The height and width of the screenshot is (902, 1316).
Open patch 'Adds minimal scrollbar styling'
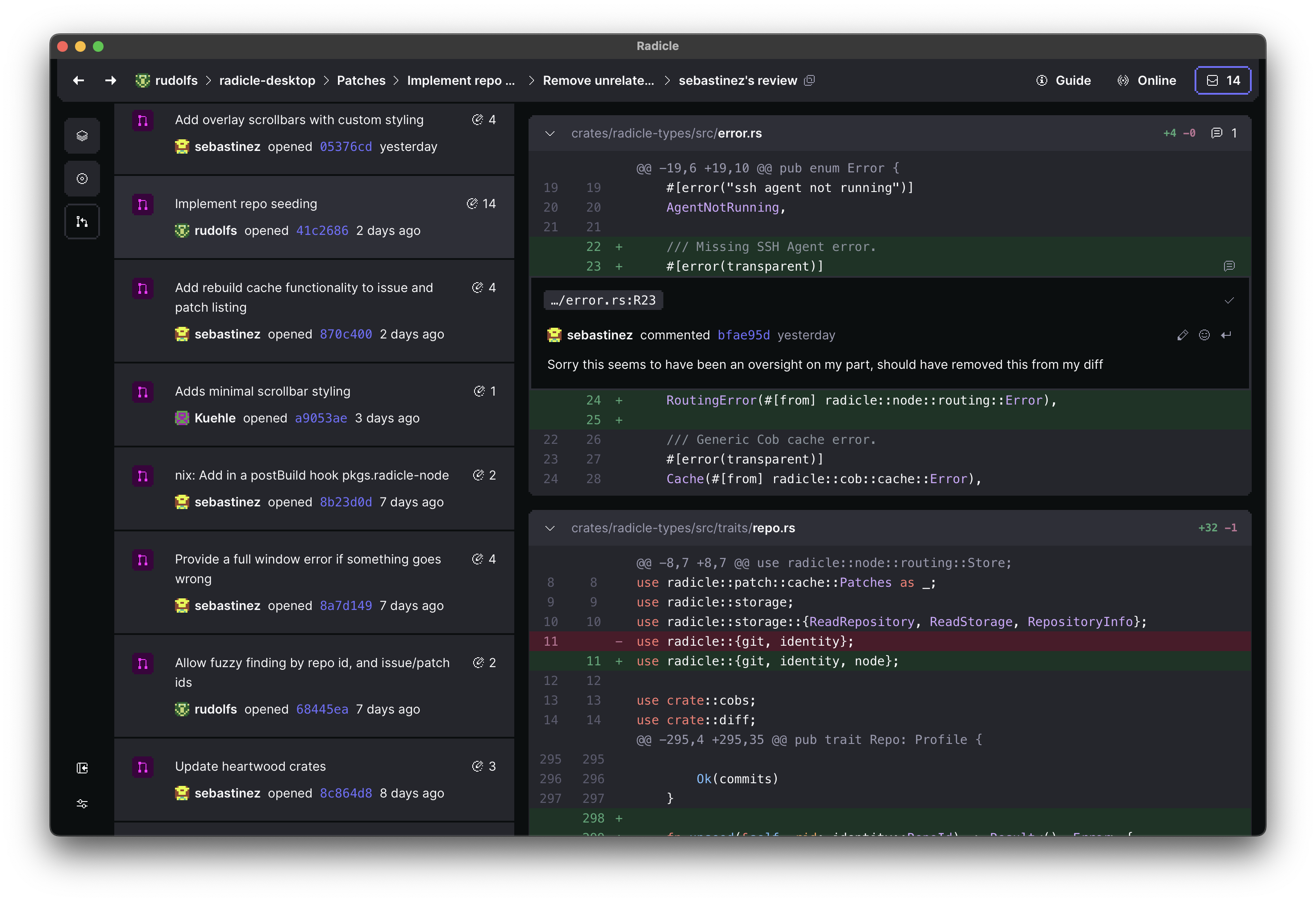pos(263,391)
